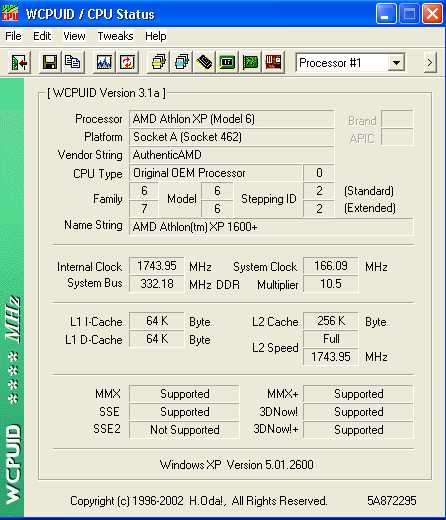Screen dimensions: 446x520
Task: Open the View menu
Action: 74,36
